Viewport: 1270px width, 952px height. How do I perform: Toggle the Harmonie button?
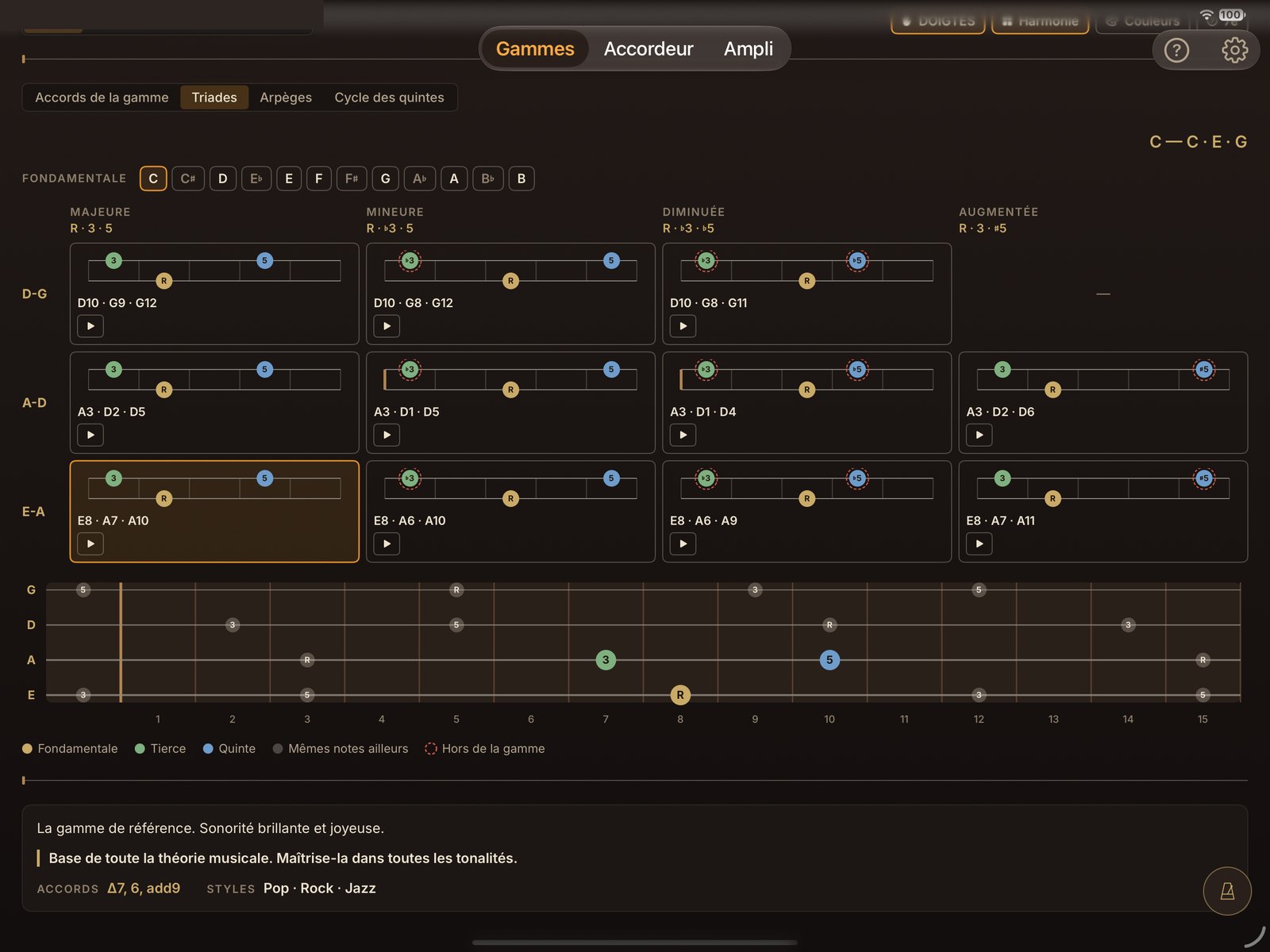(x=1040, y=21)
